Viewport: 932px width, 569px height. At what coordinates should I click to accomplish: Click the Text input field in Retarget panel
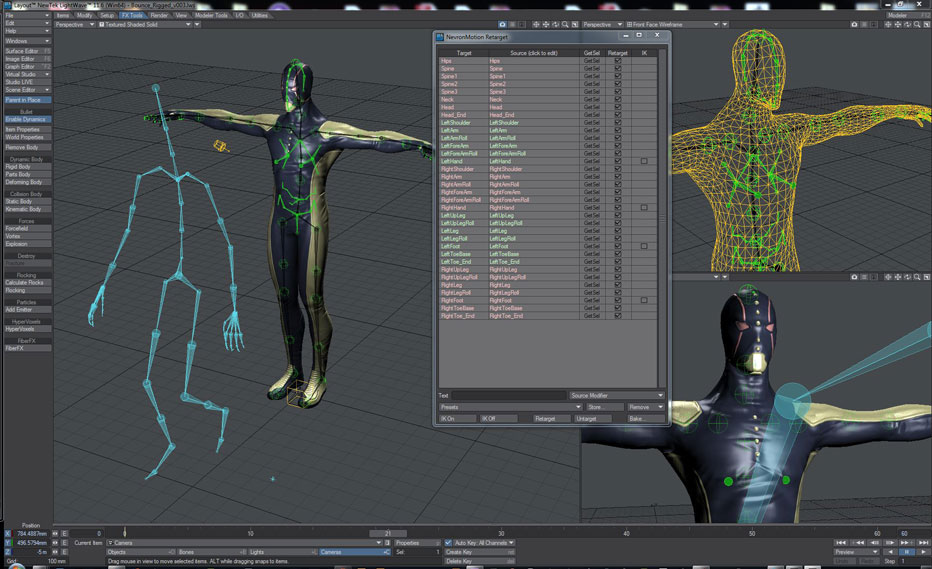508,396
